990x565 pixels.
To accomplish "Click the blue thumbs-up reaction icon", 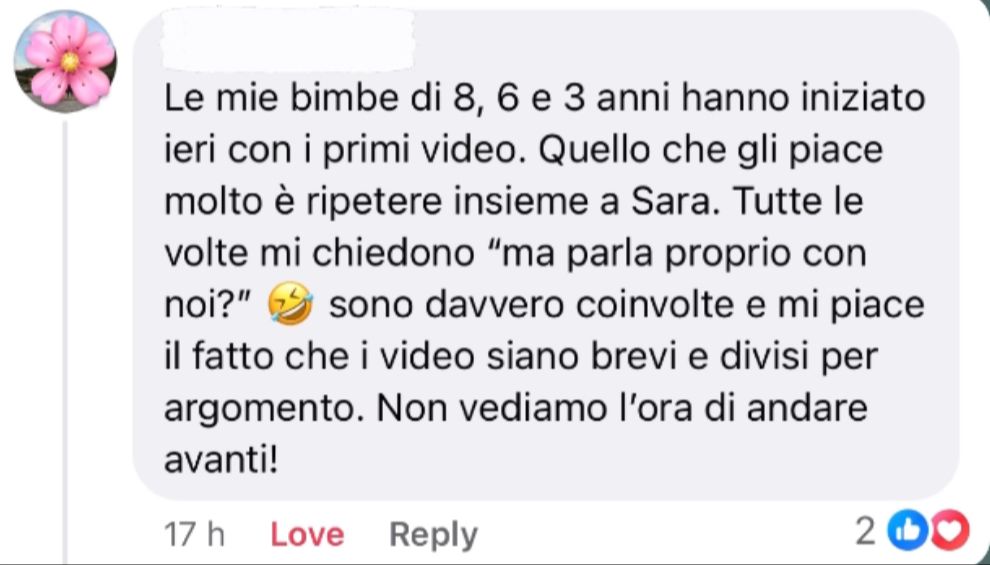I will (908, 531).
